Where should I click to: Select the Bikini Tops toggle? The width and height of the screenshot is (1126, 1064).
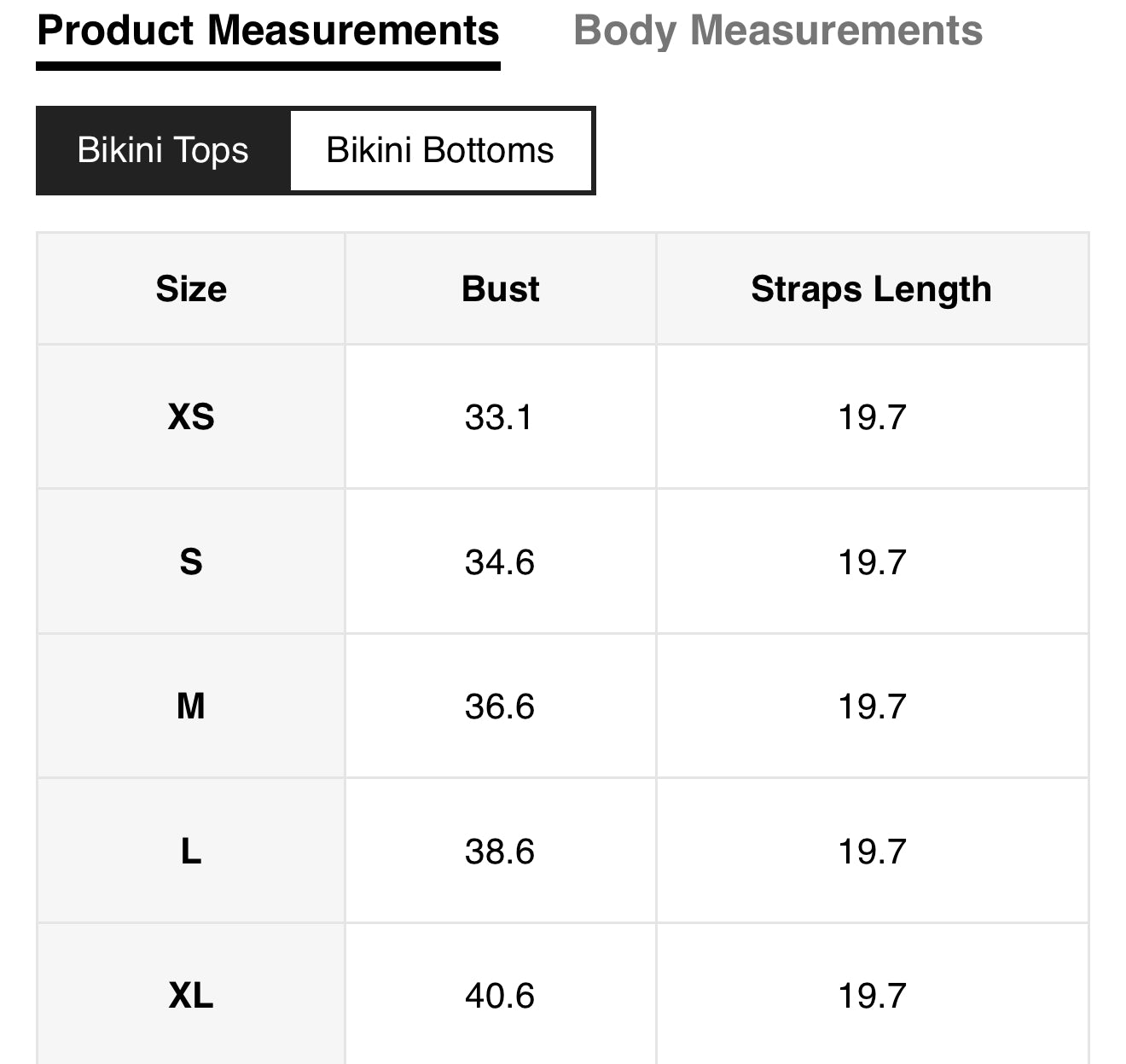click(x=163, y=151)
